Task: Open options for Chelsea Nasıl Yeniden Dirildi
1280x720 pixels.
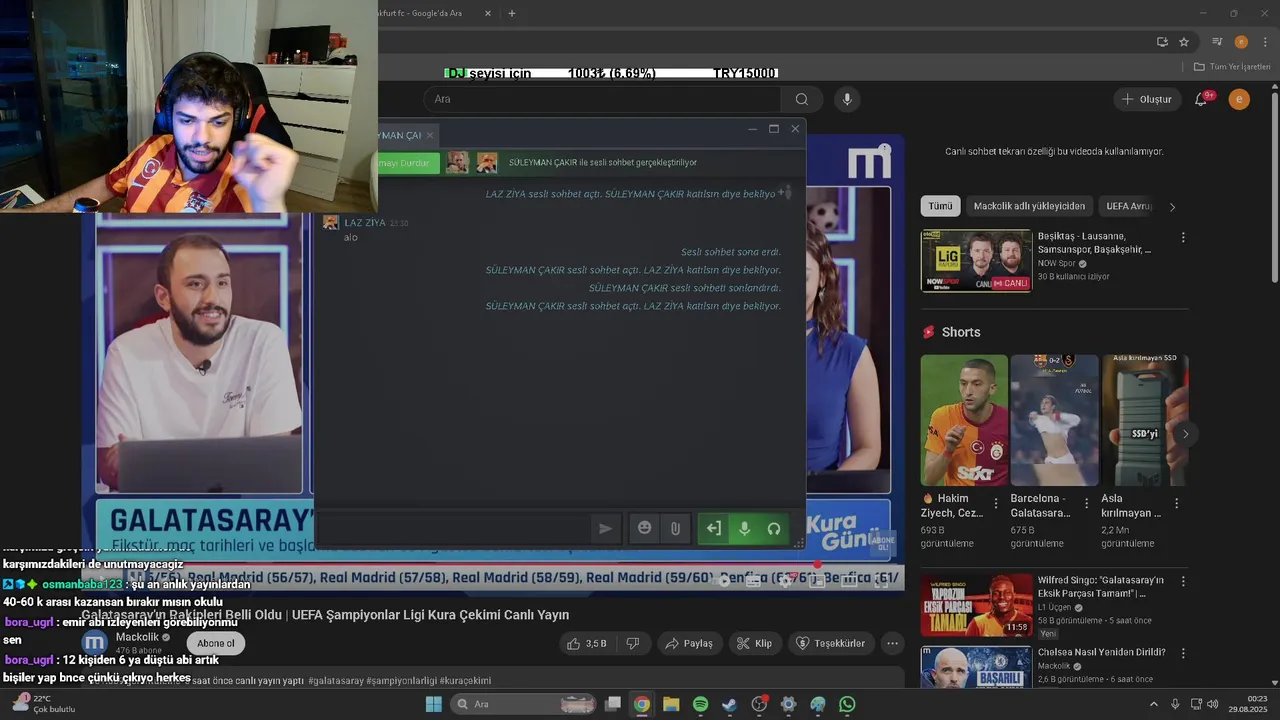Action: [1183, 653]
